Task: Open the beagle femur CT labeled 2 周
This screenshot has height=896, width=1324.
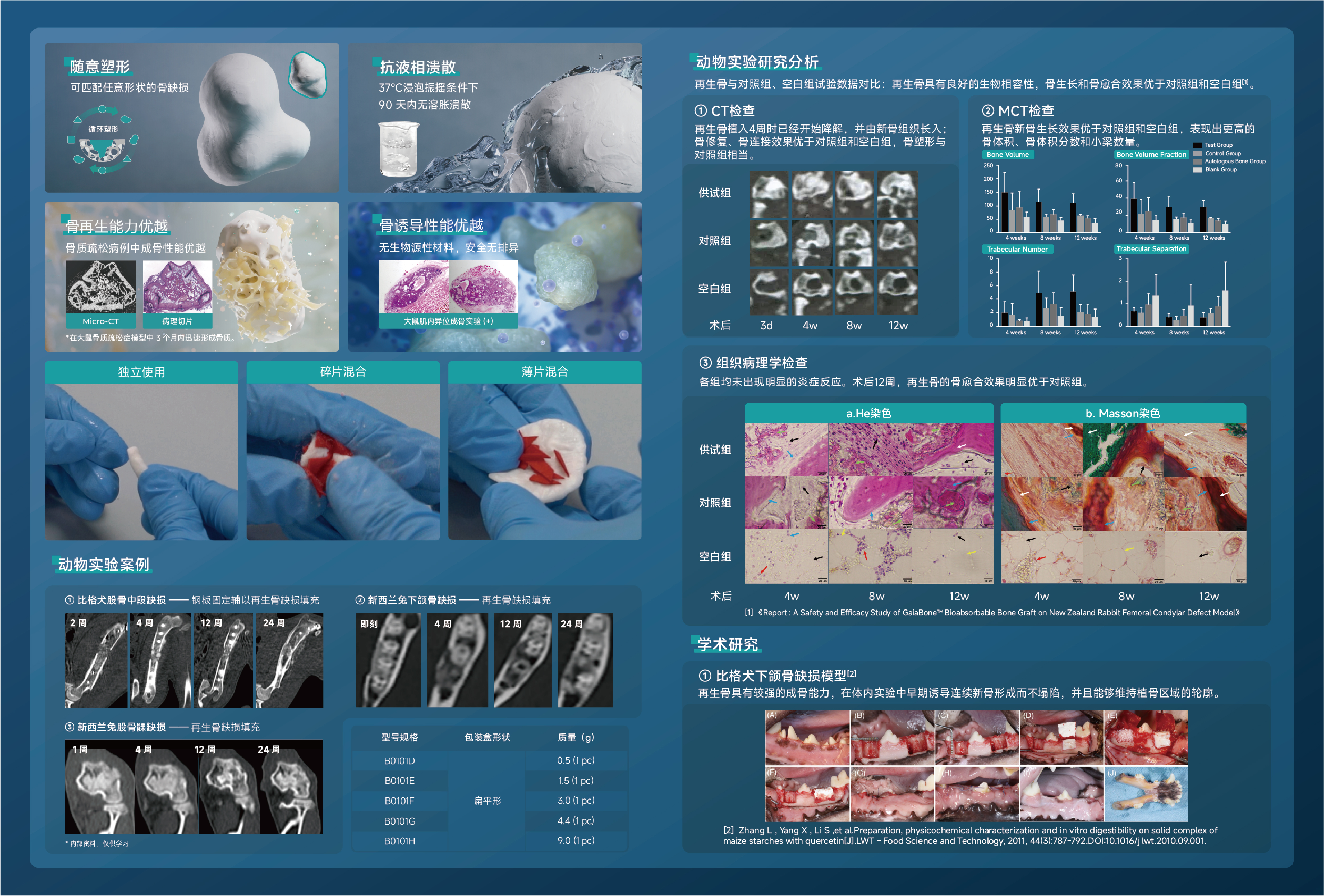Action: [x=97, y=661]
